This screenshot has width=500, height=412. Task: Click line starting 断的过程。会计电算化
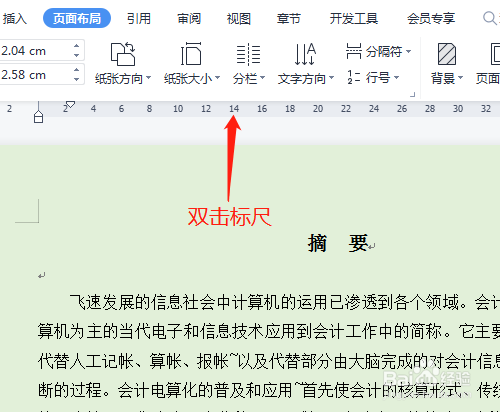tap(269, 390)
